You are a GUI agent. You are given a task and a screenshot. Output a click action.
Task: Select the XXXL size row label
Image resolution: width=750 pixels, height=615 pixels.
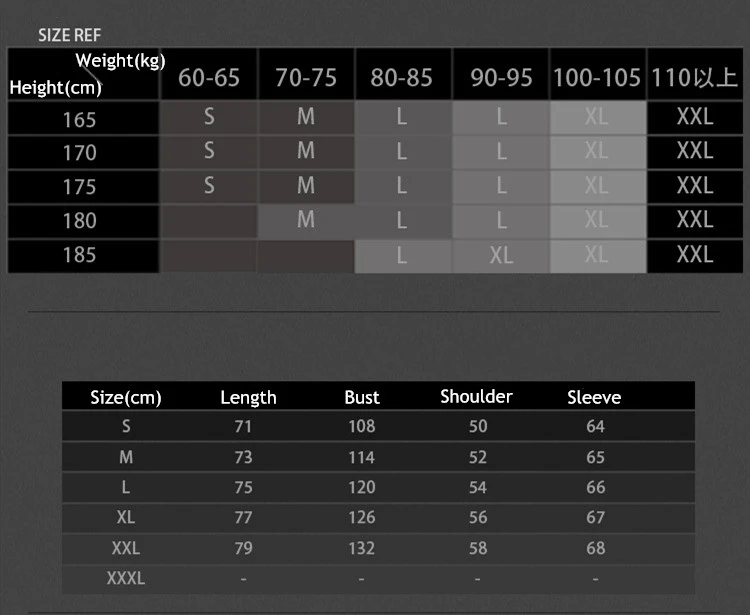(x=126, y=578)
